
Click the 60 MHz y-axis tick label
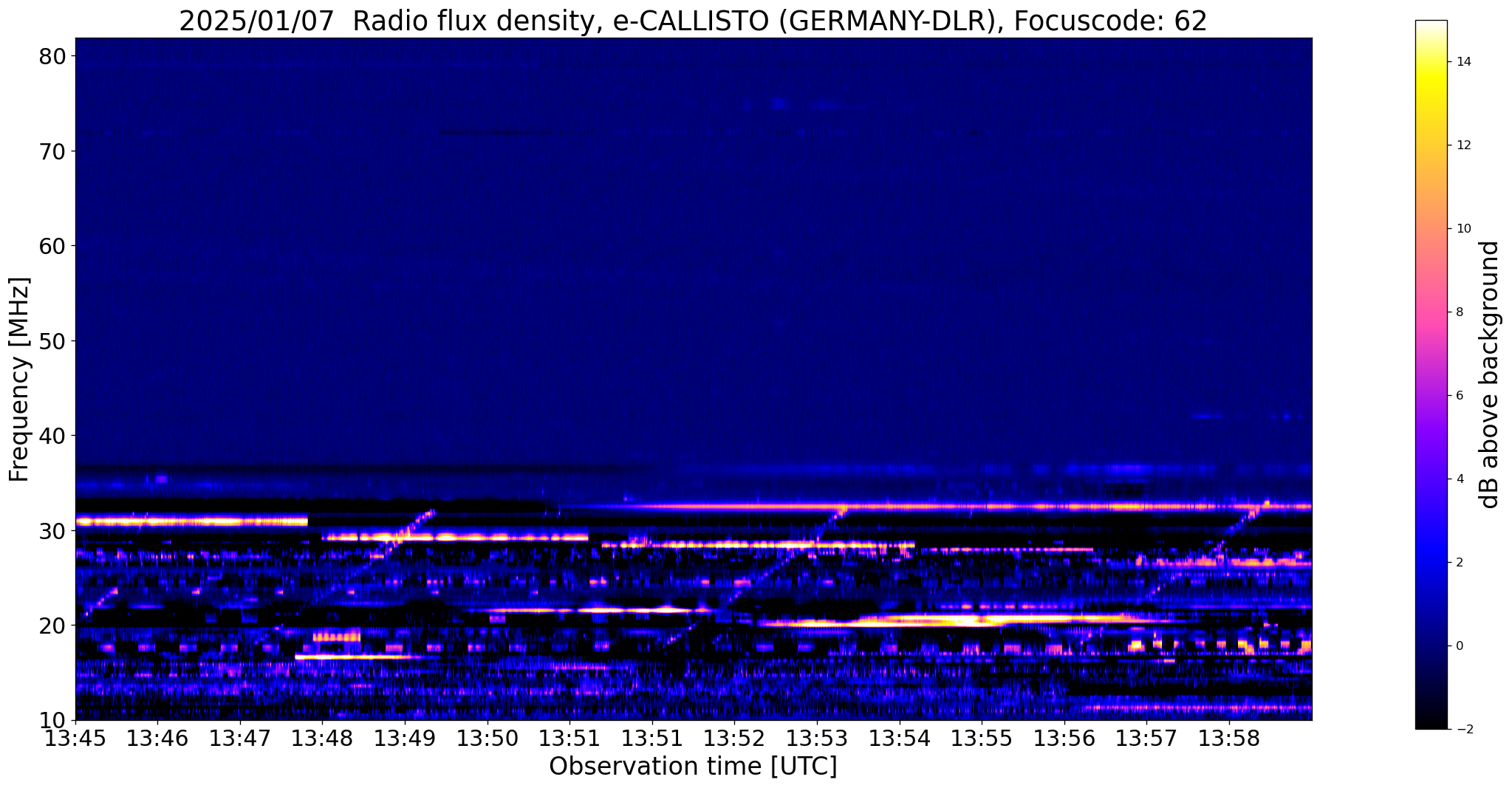[52, 246]
